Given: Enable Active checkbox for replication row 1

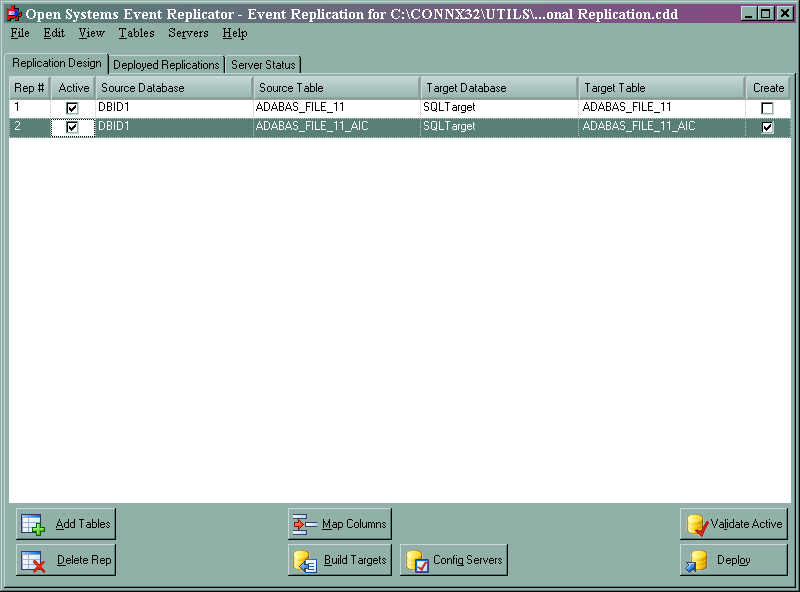Looking at the screenshot, I should pos(70,107).
